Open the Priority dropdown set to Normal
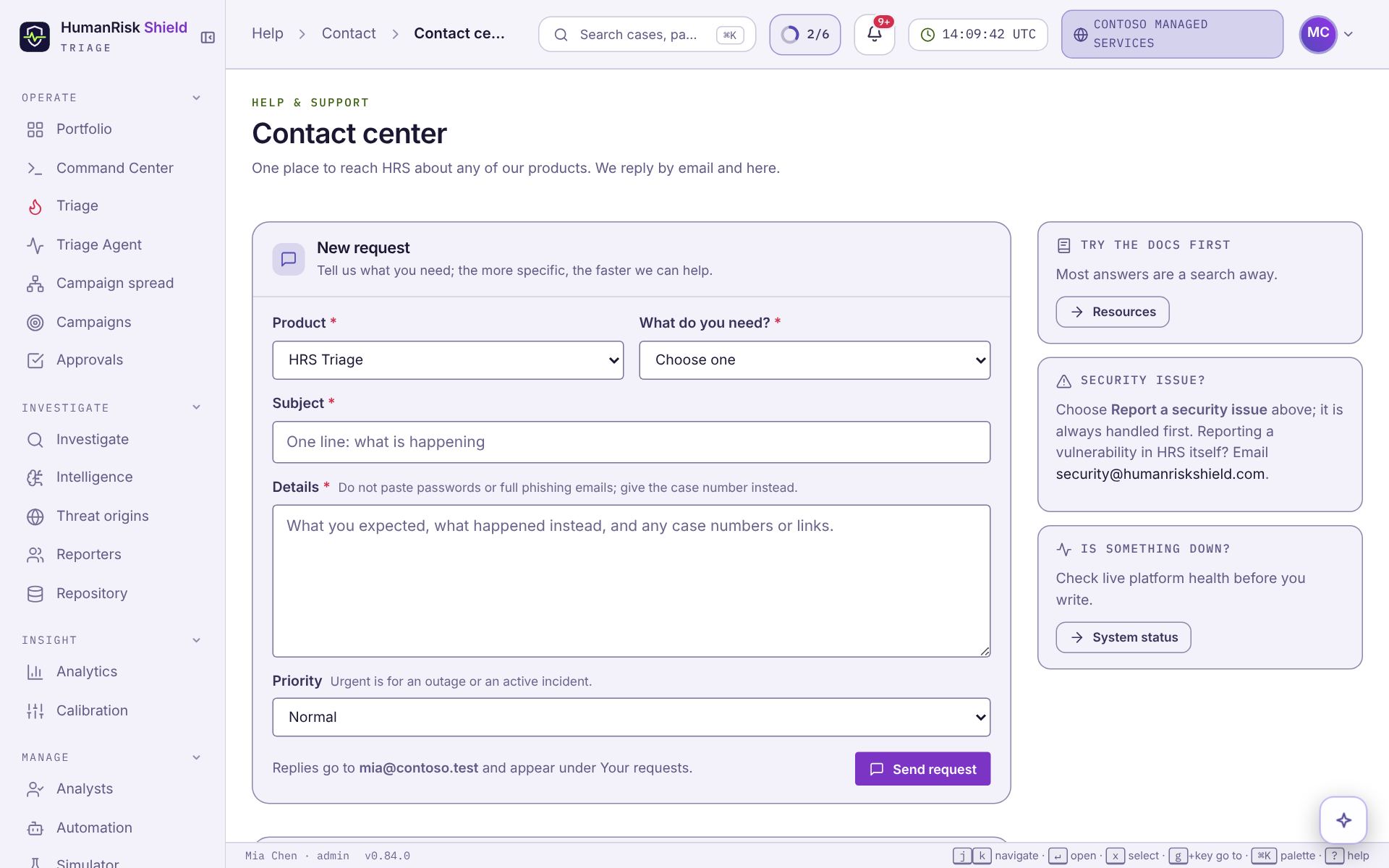1389x868 pixels. pyautogui.click(x=631, y=718)
